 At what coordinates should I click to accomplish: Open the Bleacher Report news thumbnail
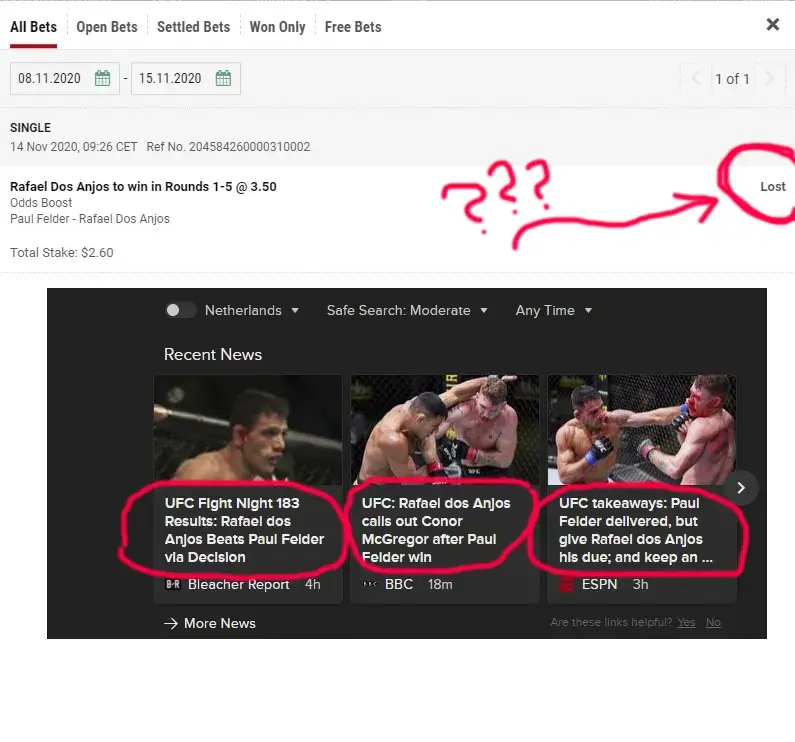[247, 430]
